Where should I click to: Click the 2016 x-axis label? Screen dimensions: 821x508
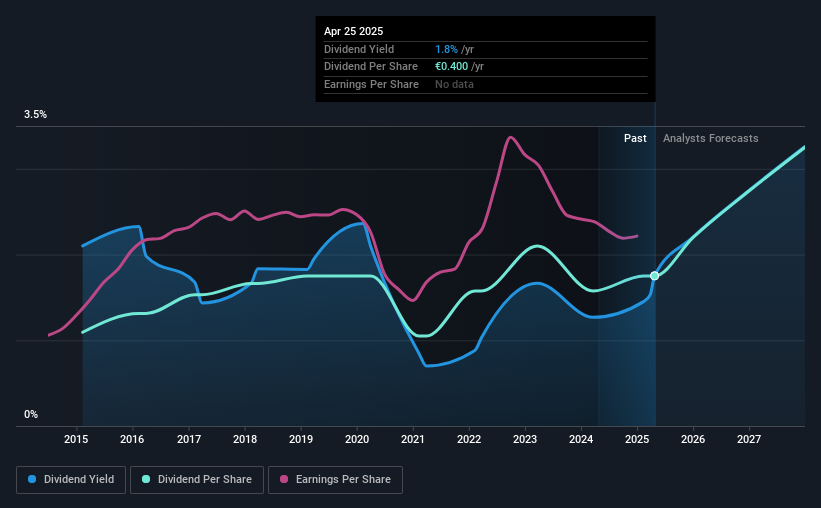pos(132,439)
